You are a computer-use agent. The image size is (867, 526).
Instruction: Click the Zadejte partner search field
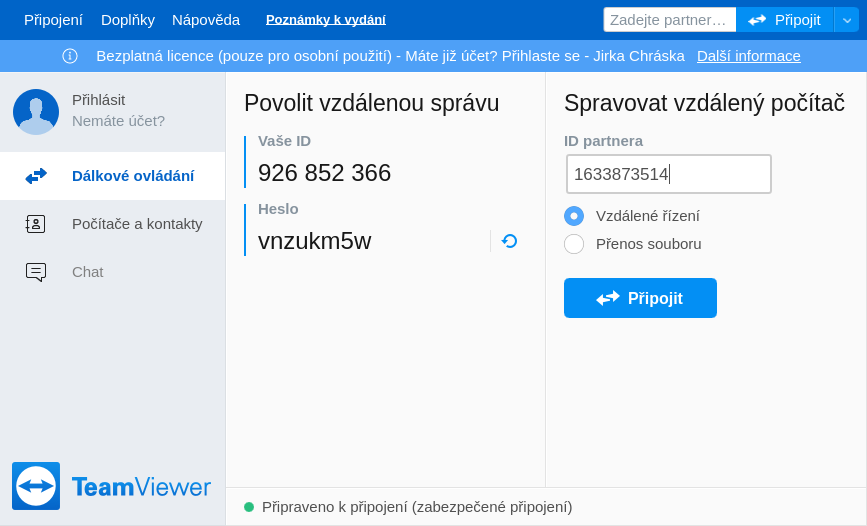pos(670,20)
